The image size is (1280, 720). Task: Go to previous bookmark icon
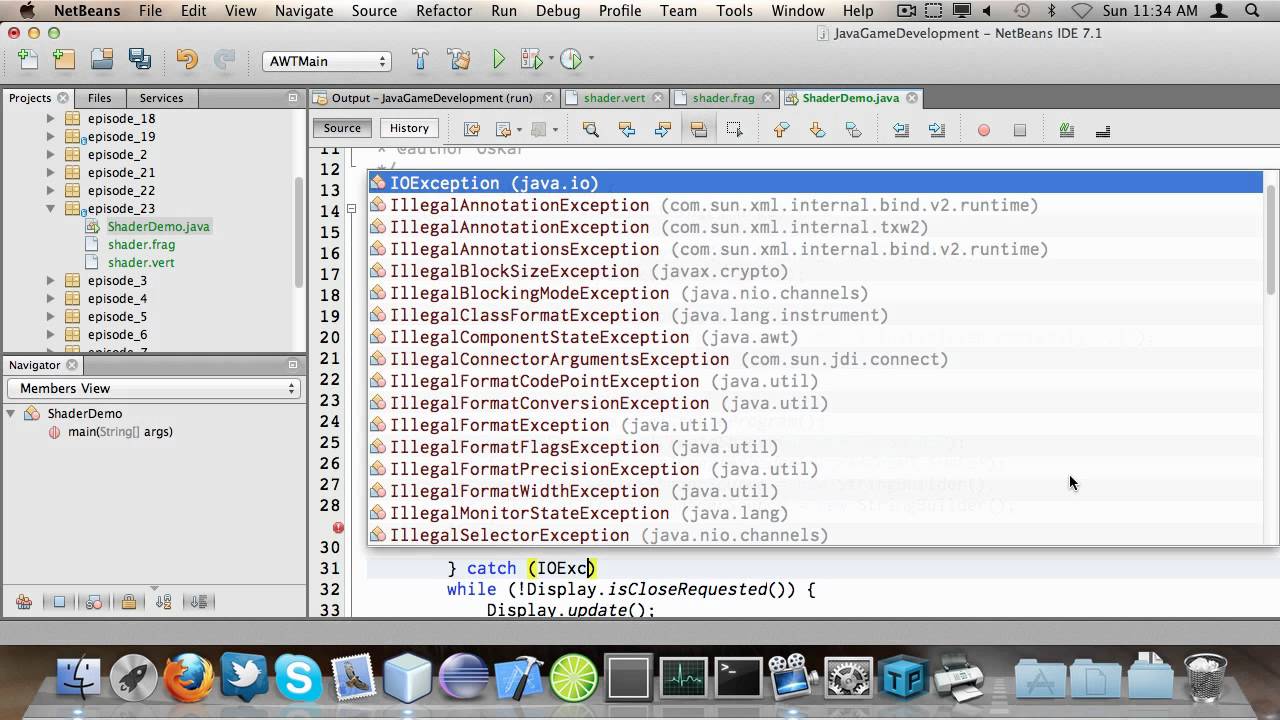[x=781, y=130]
